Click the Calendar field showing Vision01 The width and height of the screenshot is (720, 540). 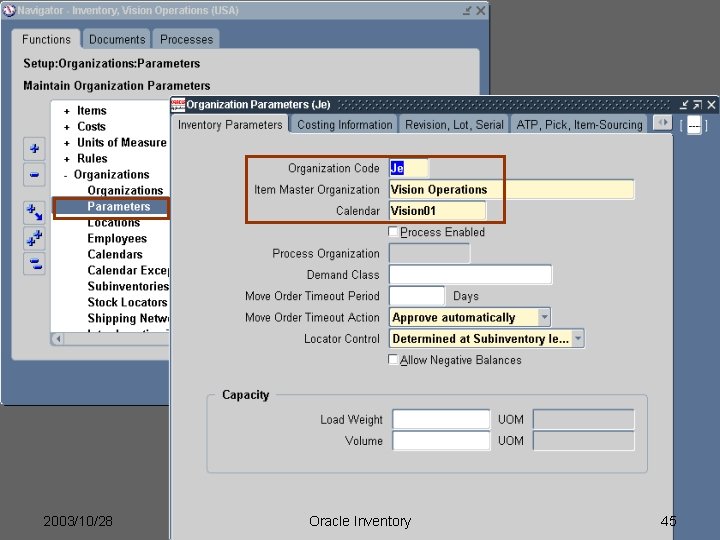pos(437,211)
